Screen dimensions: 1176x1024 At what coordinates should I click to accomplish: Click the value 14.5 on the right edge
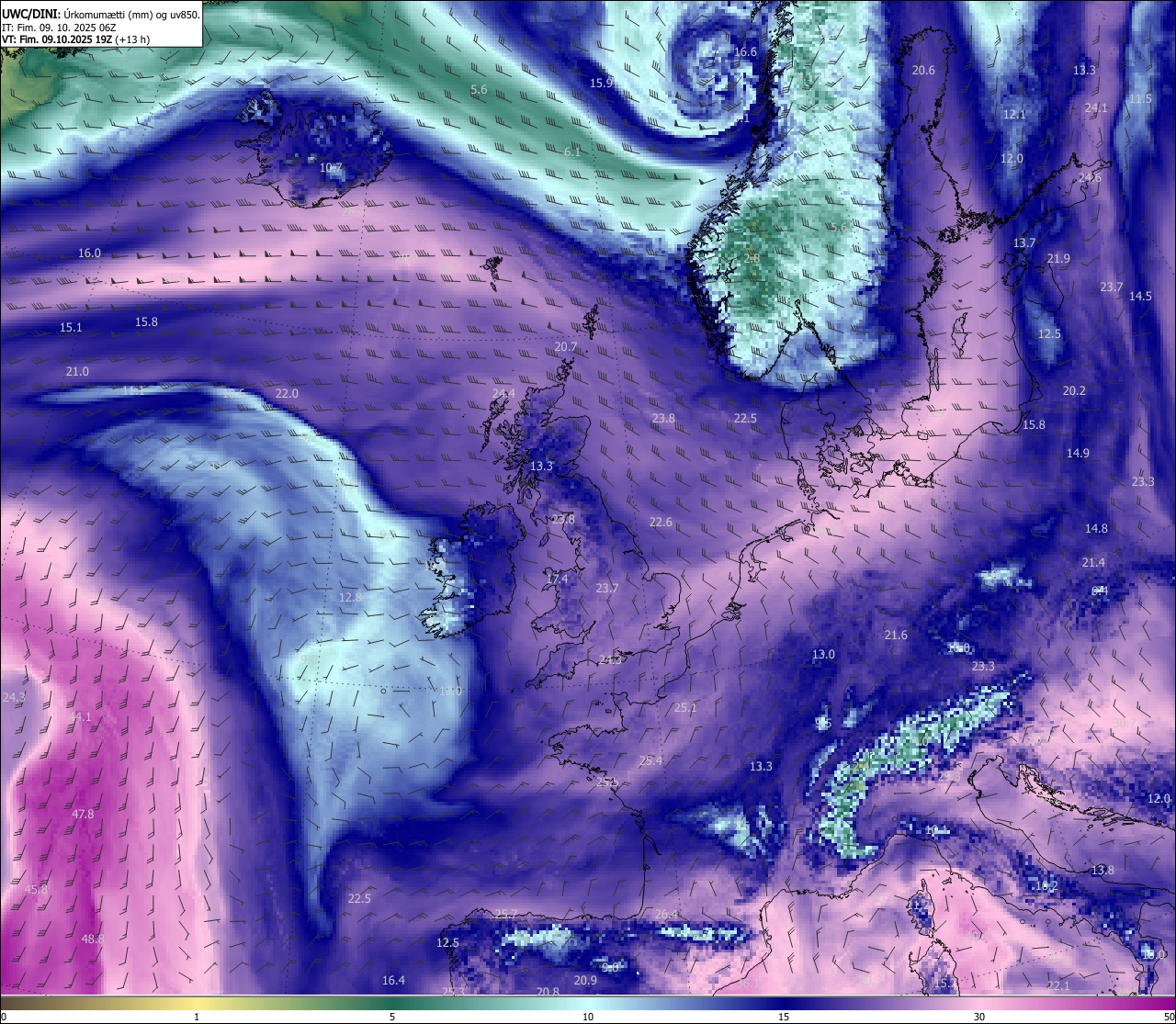pyautogui.click(x=1140, y=297)
